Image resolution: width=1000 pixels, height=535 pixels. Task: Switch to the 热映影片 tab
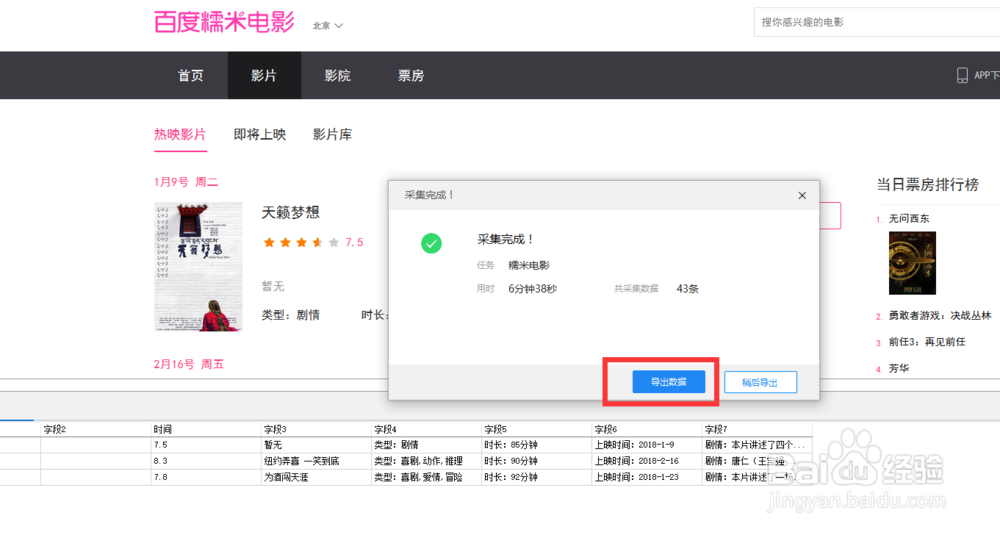click(180, 135)
